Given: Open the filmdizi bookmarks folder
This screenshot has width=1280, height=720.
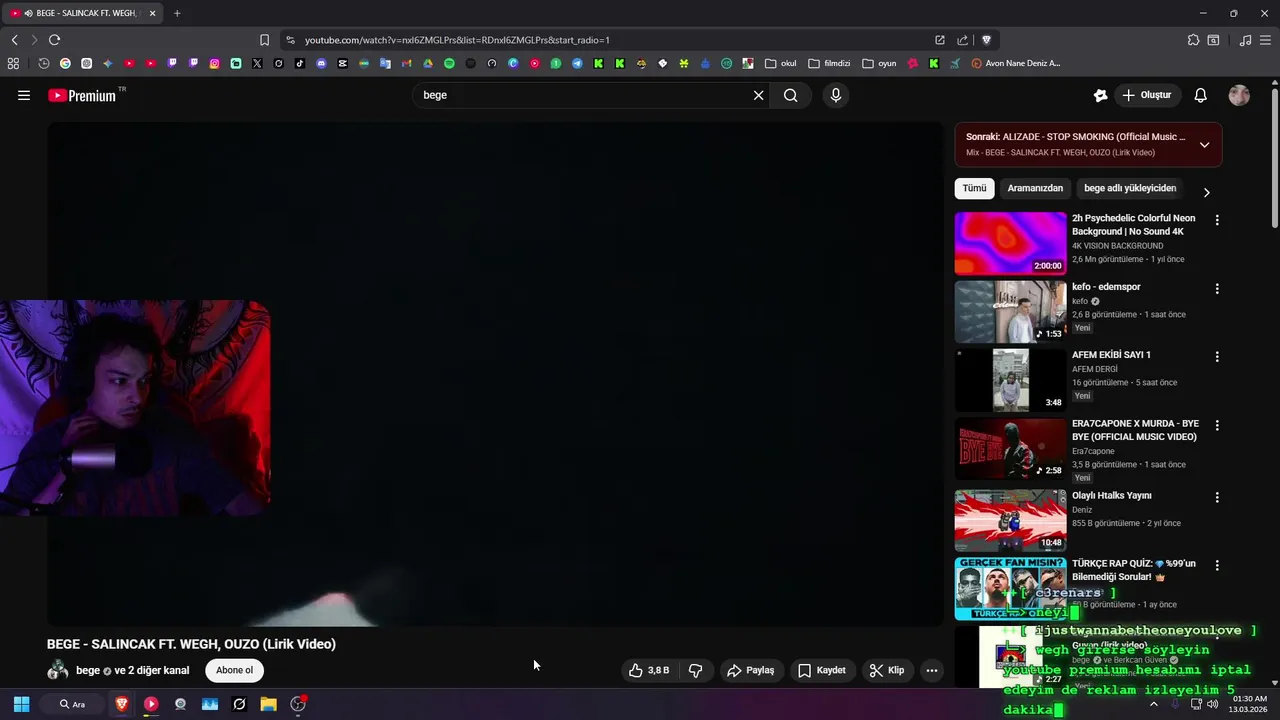Looking at the screenshot, I should point(829,63).
